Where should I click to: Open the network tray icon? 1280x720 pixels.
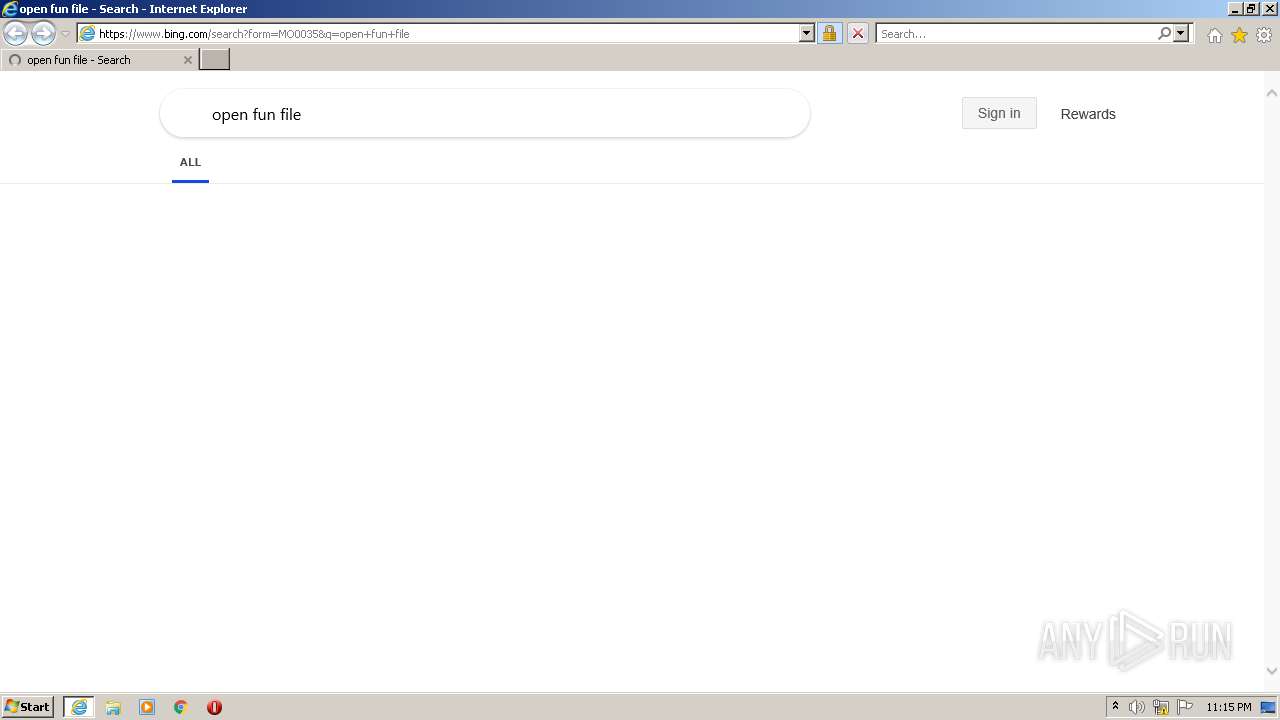tap(1161, 707)
